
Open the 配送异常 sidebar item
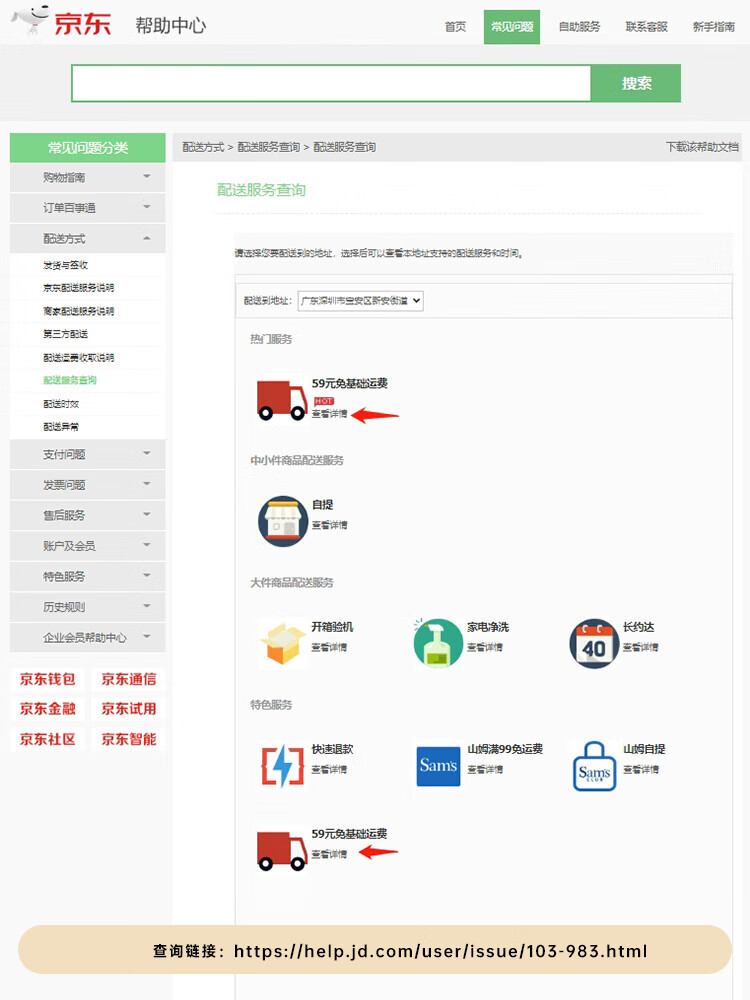coord(61,427)
